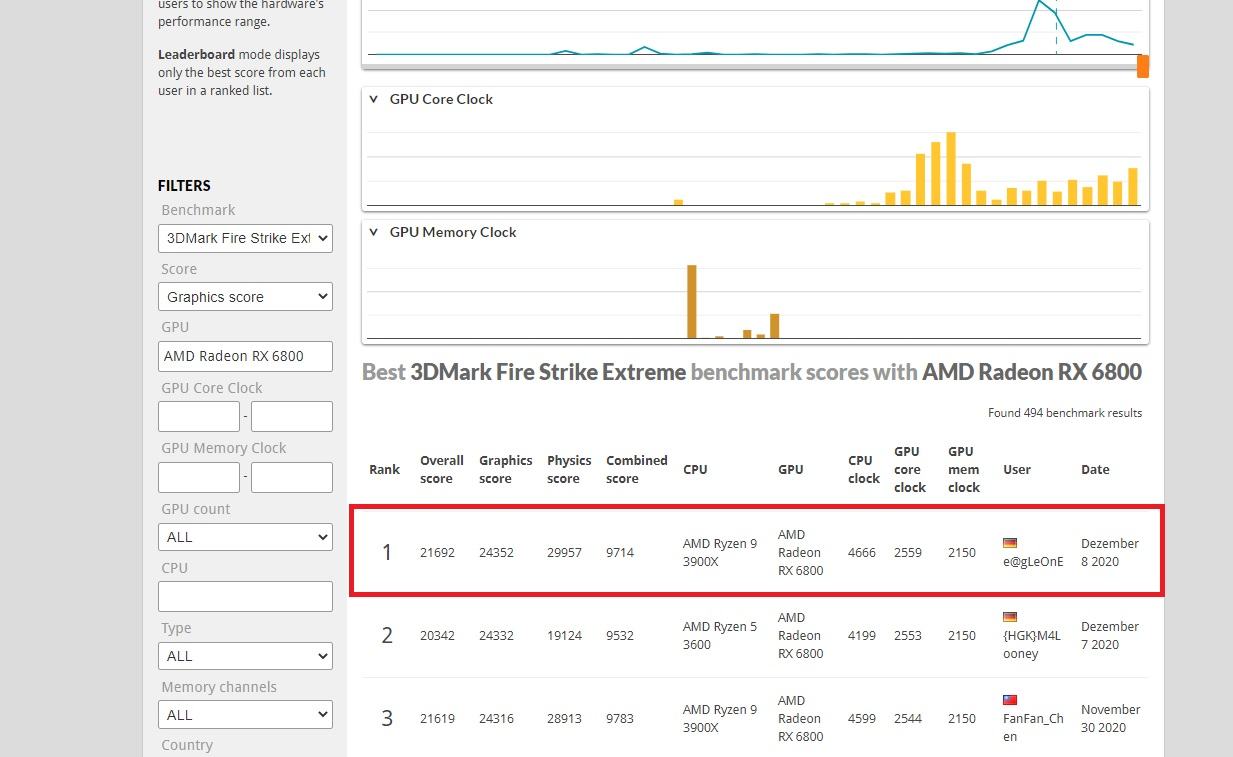The height and width of the screenshot is (757, 1233).
Task: Open the Memory channels dropdown
Action: 245,715
